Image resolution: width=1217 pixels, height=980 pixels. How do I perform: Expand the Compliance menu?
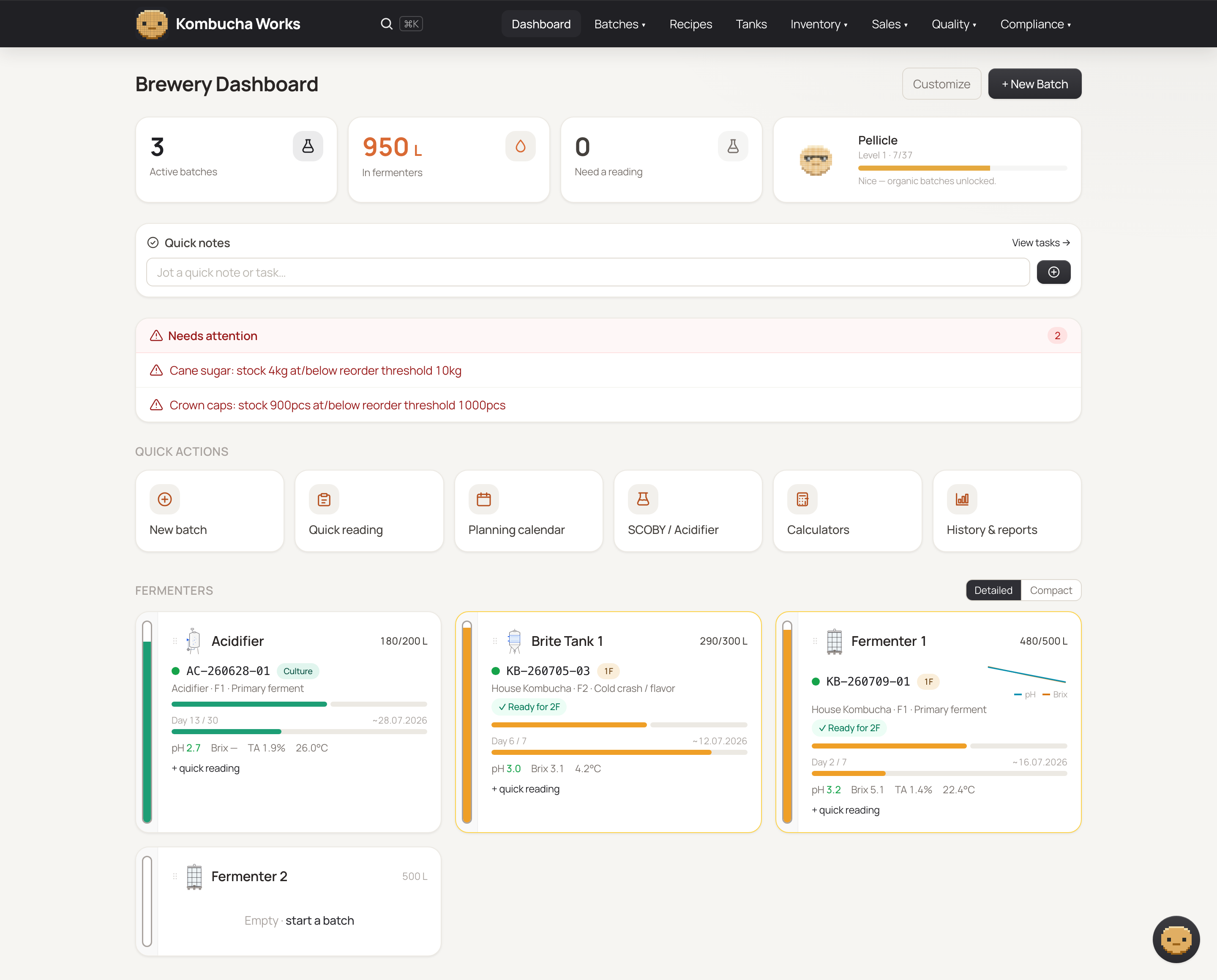(1035, 24)
